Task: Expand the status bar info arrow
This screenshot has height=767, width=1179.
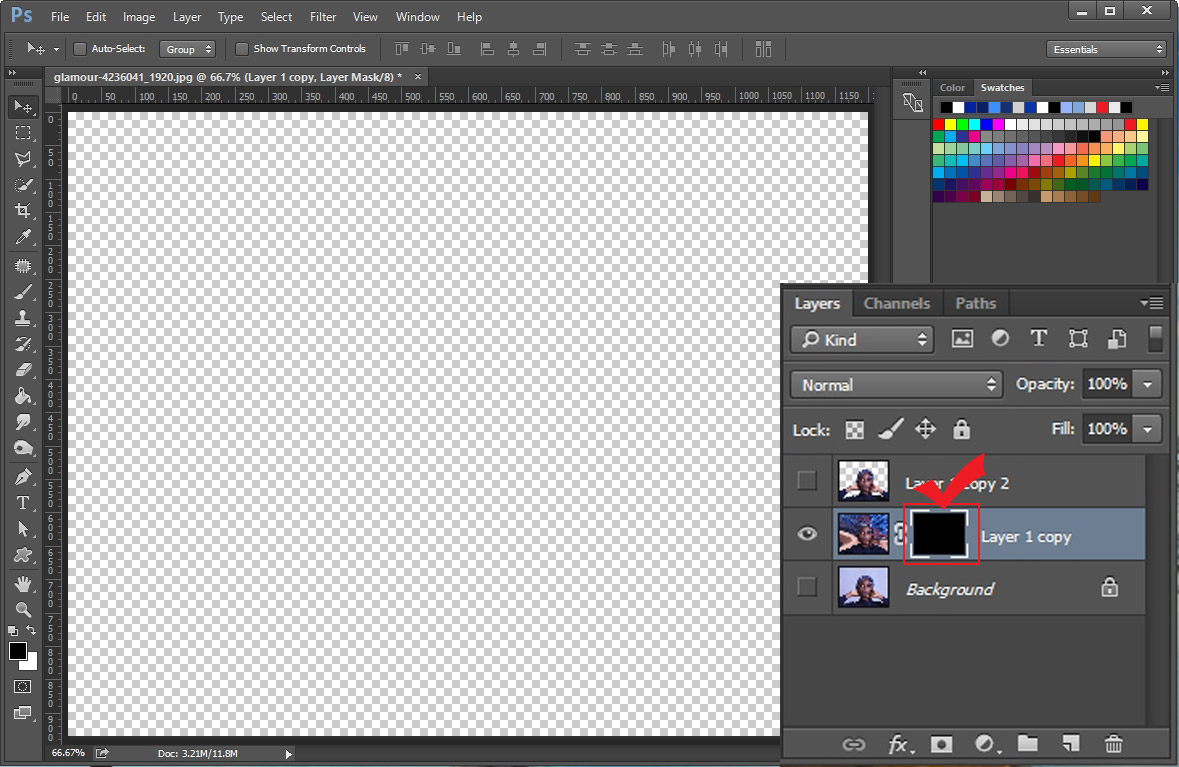Action: point(288,753)
